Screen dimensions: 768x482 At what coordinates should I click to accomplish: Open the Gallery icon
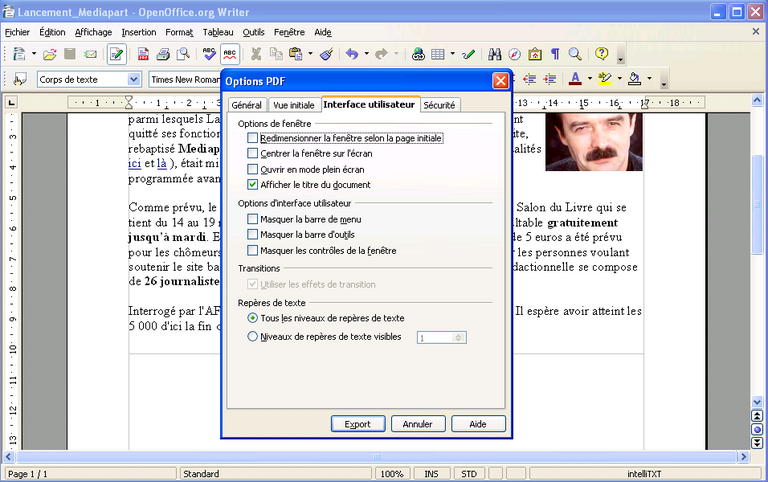click(x=535, y=54)
